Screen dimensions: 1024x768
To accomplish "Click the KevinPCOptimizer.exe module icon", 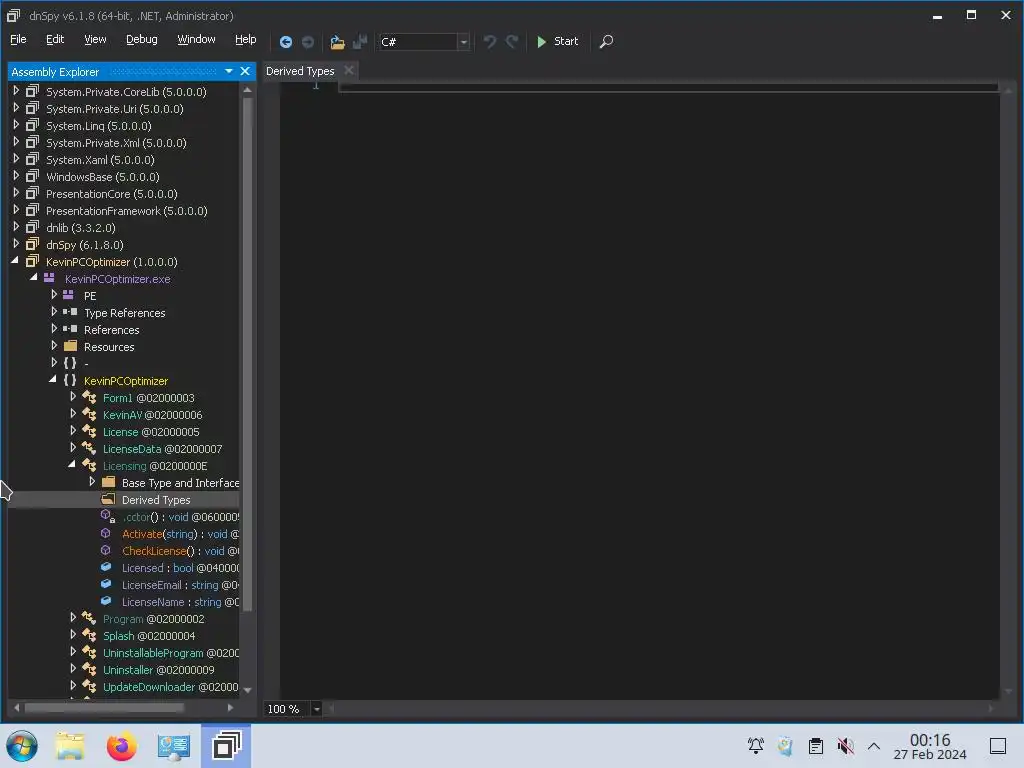I will pyautogui.click(x=49, y=278).
